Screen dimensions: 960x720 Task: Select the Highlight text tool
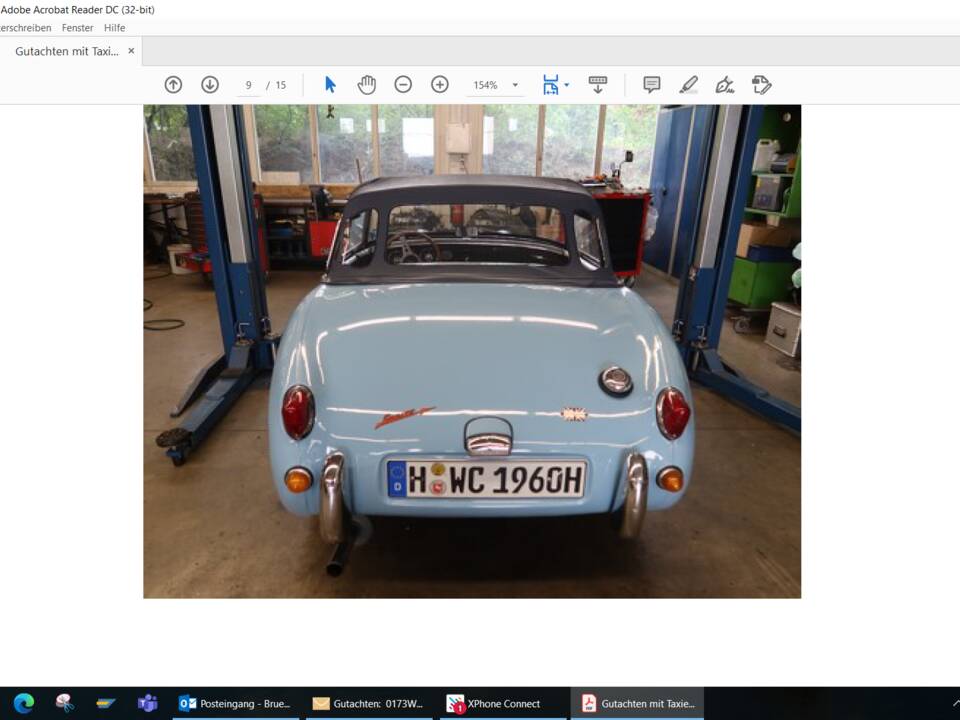688,84
